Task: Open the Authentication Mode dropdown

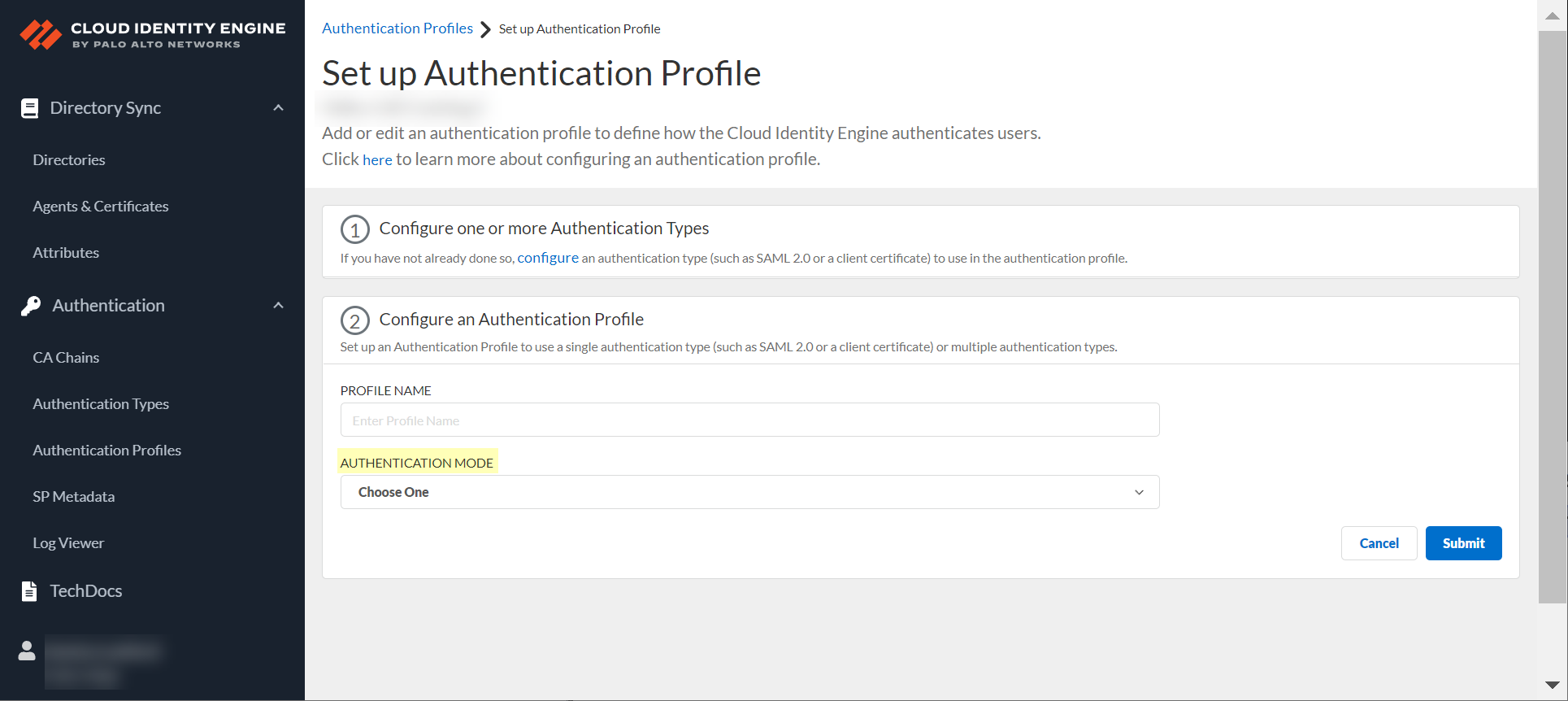Action: [749, 492]
